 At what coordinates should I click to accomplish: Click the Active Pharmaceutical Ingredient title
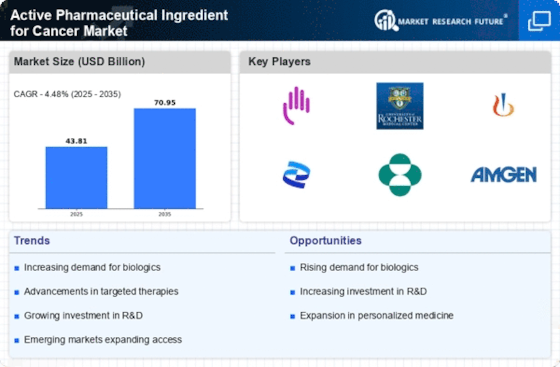pyautogui.click(x=119, y=23)
